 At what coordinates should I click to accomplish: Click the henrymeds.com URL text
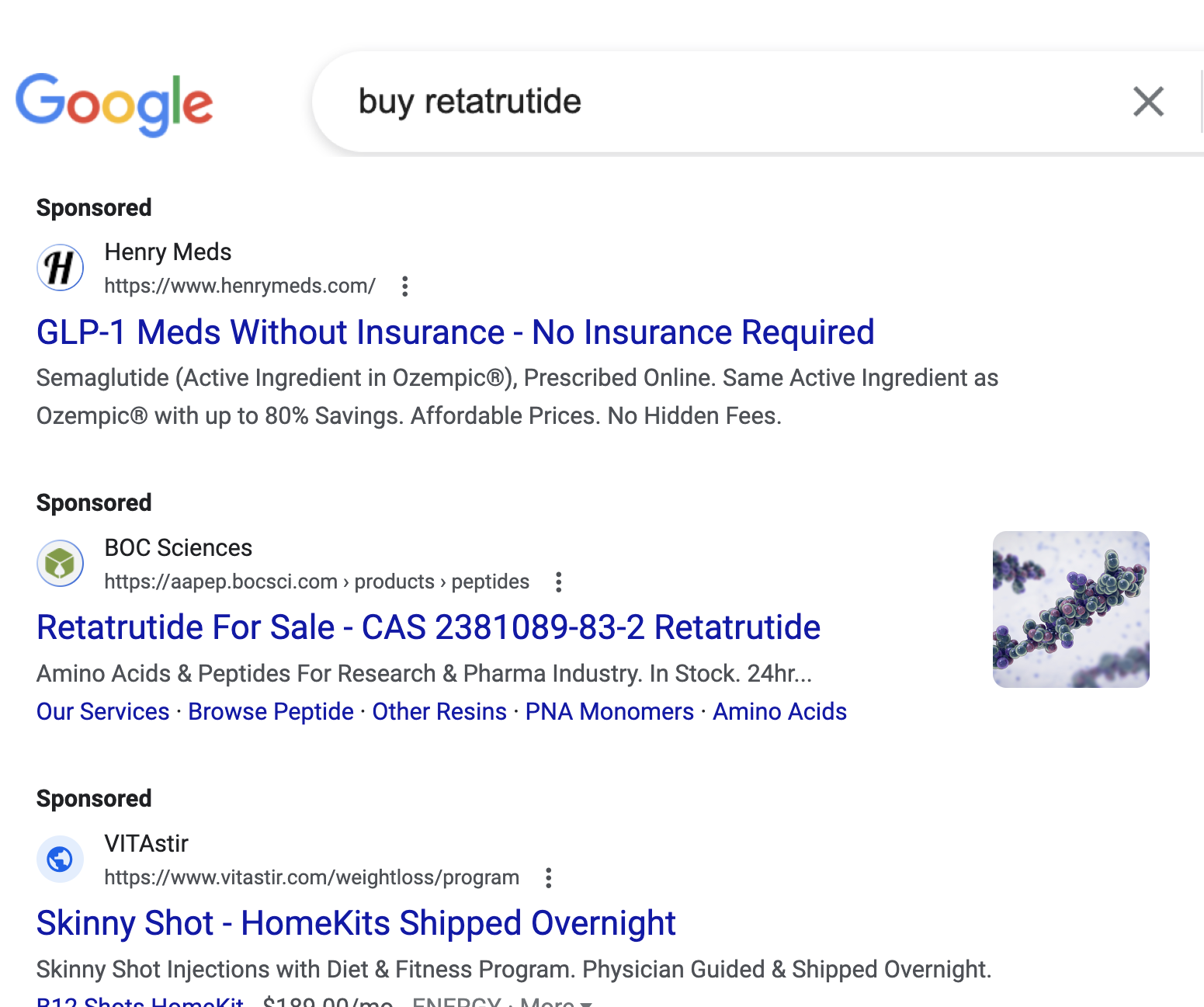[x=240, y=286]
